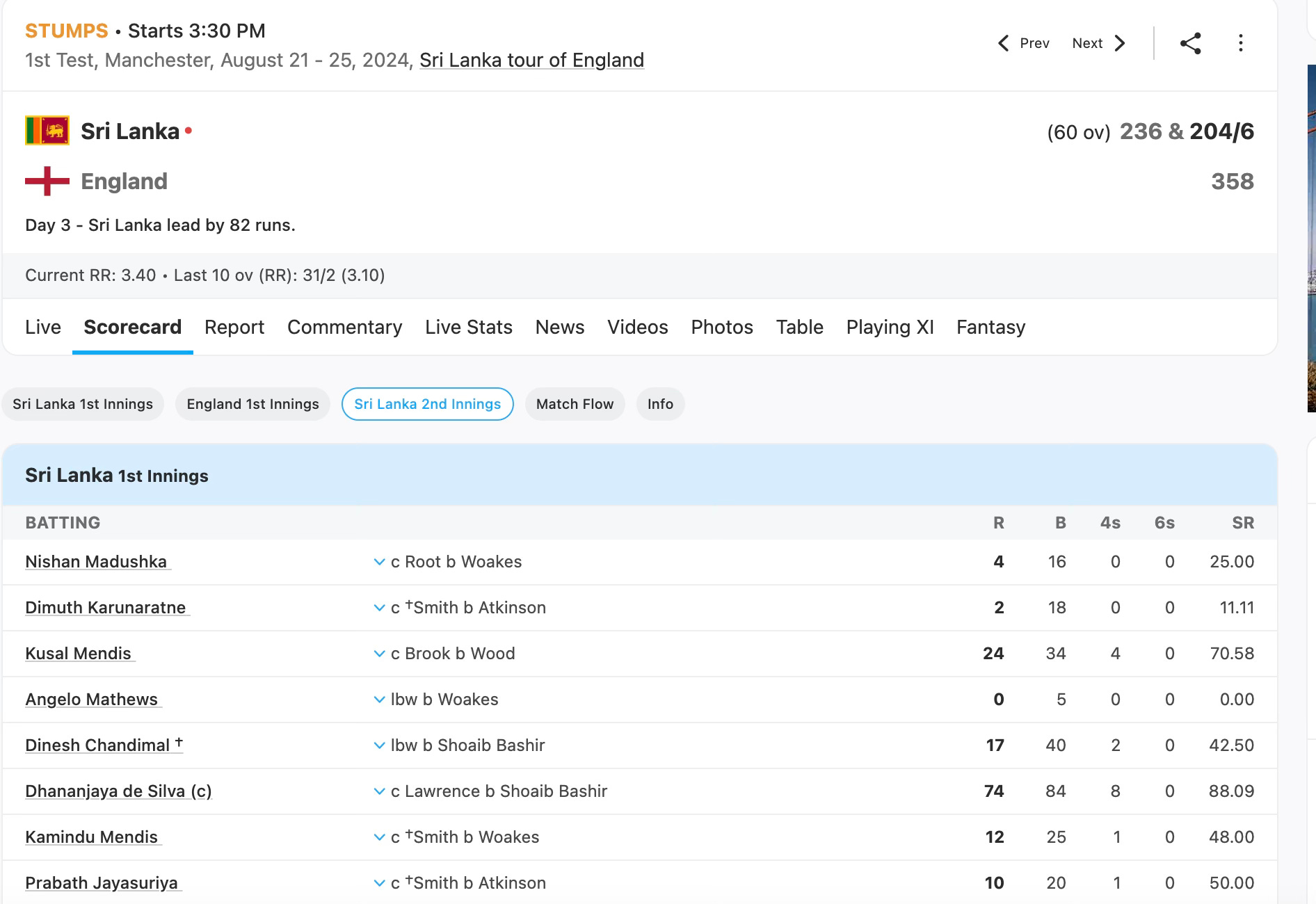Image resolution: width=1316 pixels, height=904 pixels.
Task: Select the Scorecard tab
Action: (x=133, y=327)
